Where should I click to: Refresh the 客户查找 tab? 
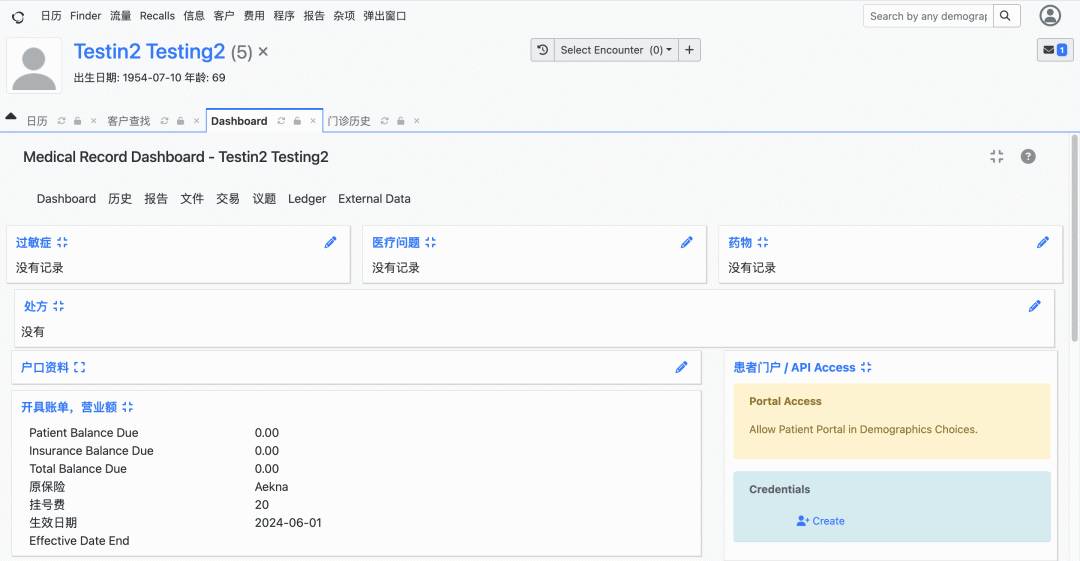click(164, 121)
